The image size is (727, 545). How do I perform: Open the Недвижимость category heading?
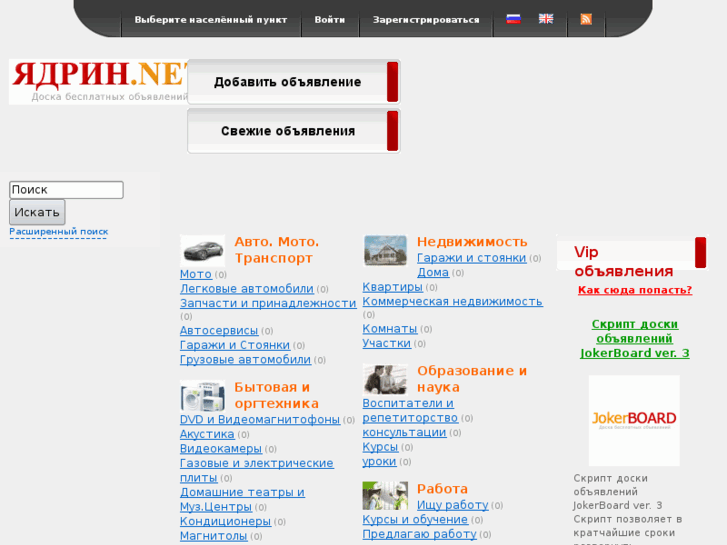[x=472, y=242]
